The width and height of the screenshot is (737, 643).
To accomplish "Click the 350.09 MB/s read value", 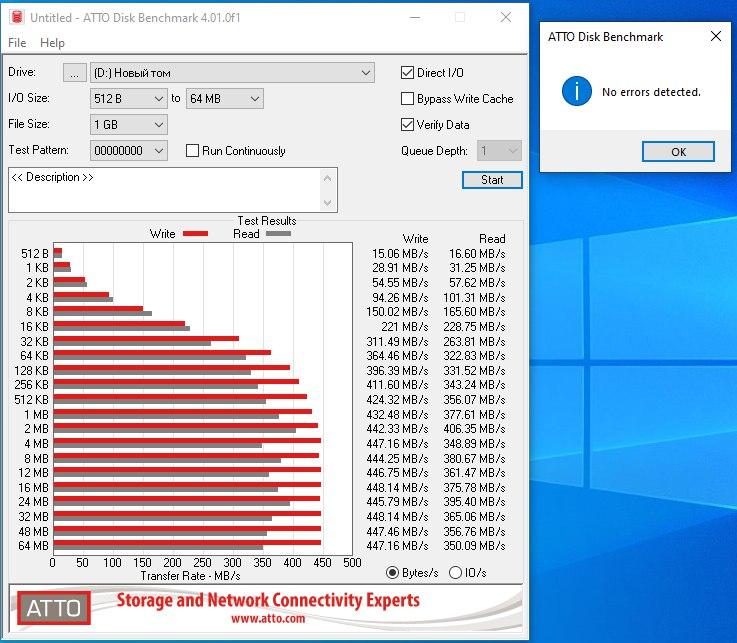I will pyautogui.click(x=474, y=546).
